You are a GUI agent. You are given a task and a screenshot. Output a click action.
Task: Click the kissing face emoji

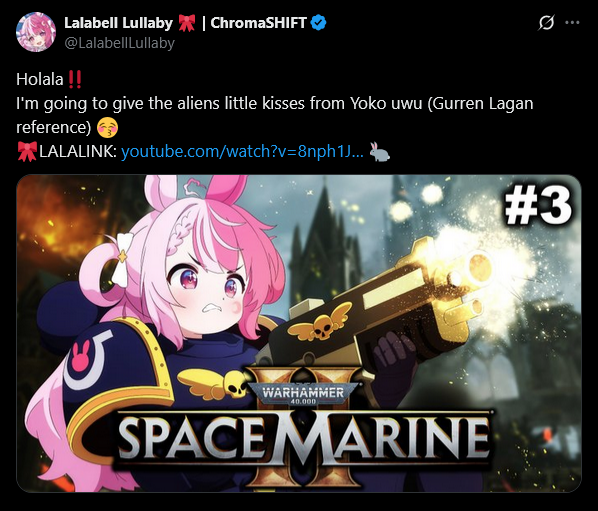(x=108, y=128)
